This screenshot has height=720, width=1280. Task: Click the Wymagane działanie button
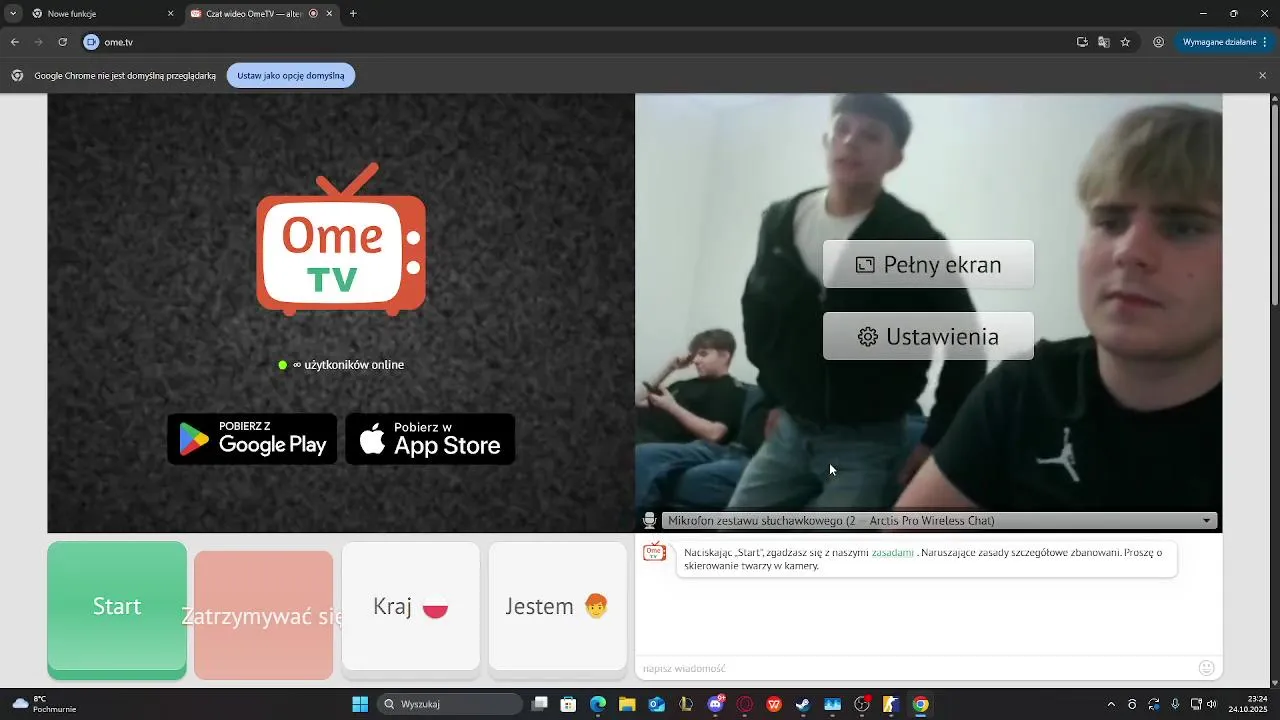coord(1225,42)
